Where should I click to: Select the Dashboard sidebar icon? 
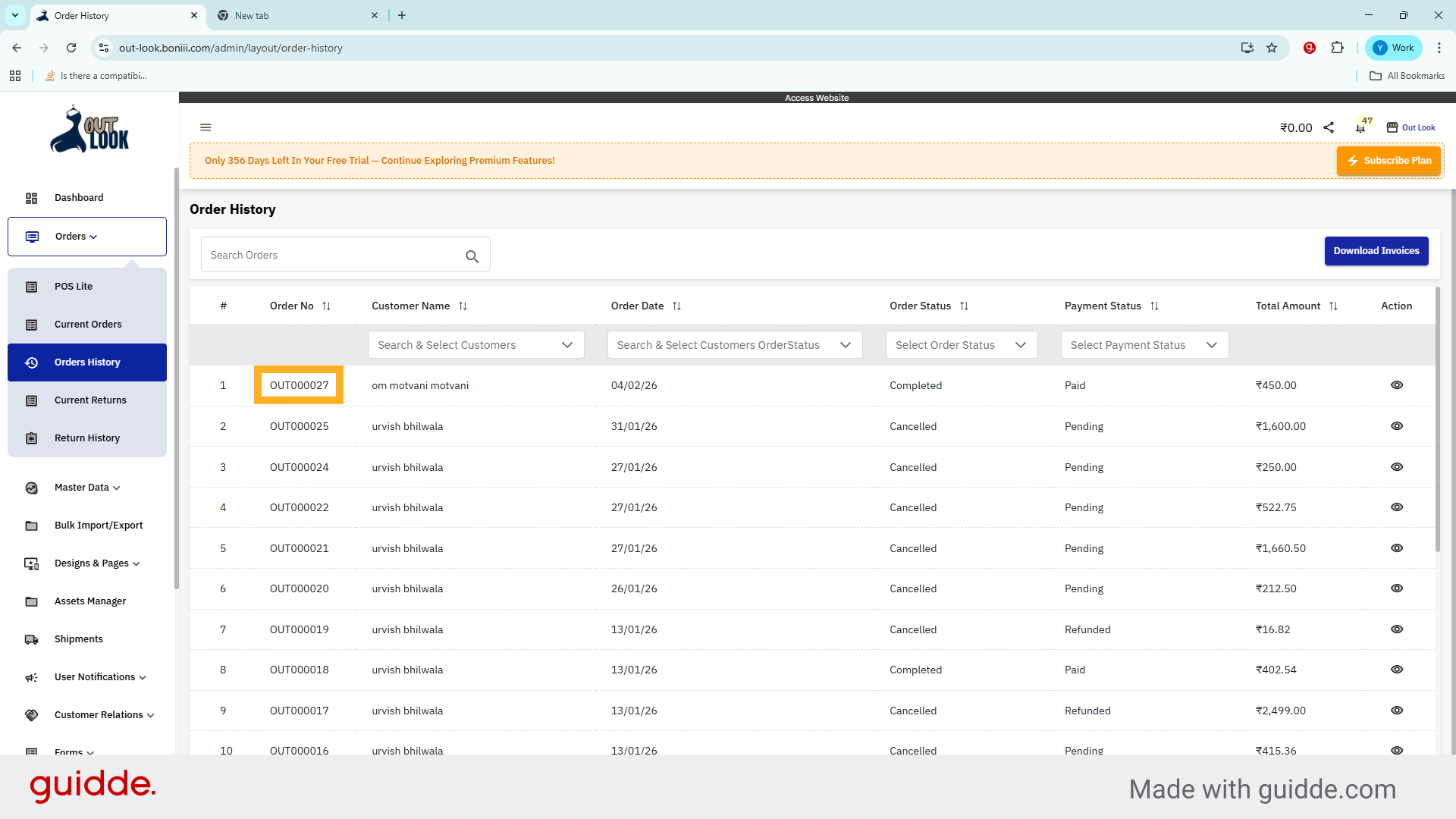tap(31, 198)
